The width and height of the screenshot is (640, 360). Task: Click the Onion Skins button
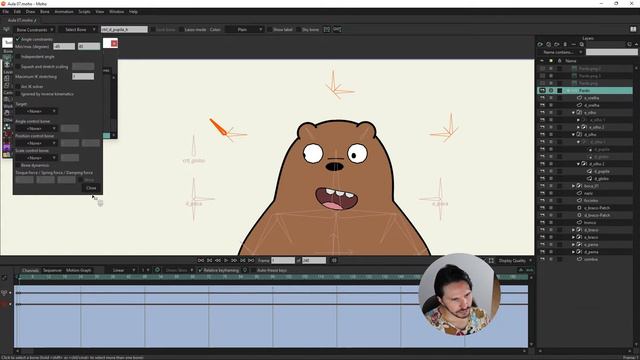click(x=177, y=270)
